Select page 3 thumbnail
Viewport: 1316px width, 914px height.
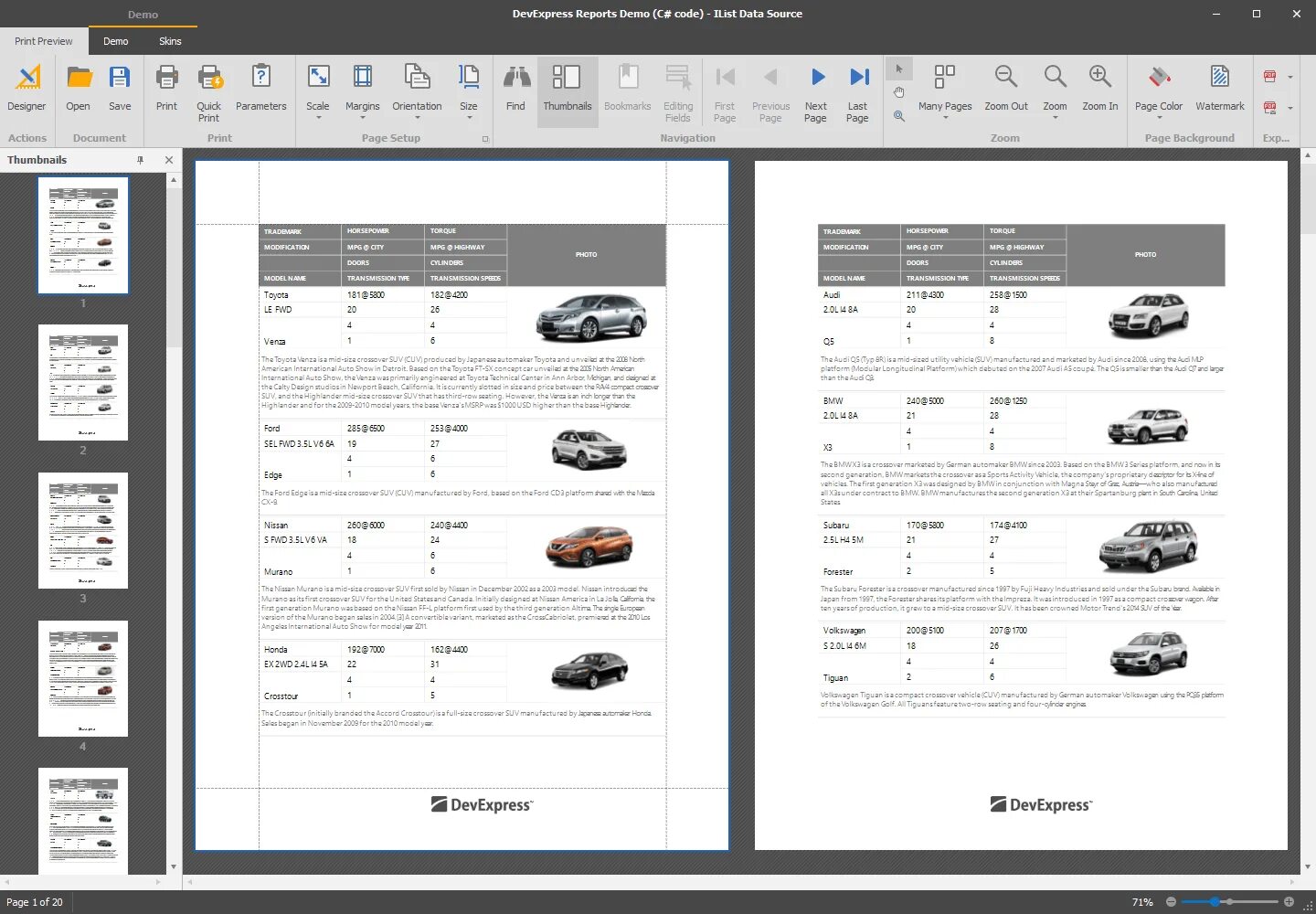(83, 531)
